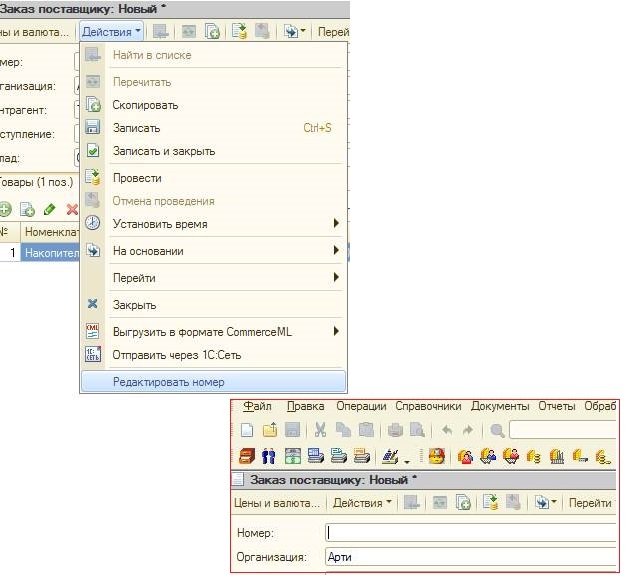
Task: Open Действия dropdown in window showing Номер field
Action: [362, 502]
